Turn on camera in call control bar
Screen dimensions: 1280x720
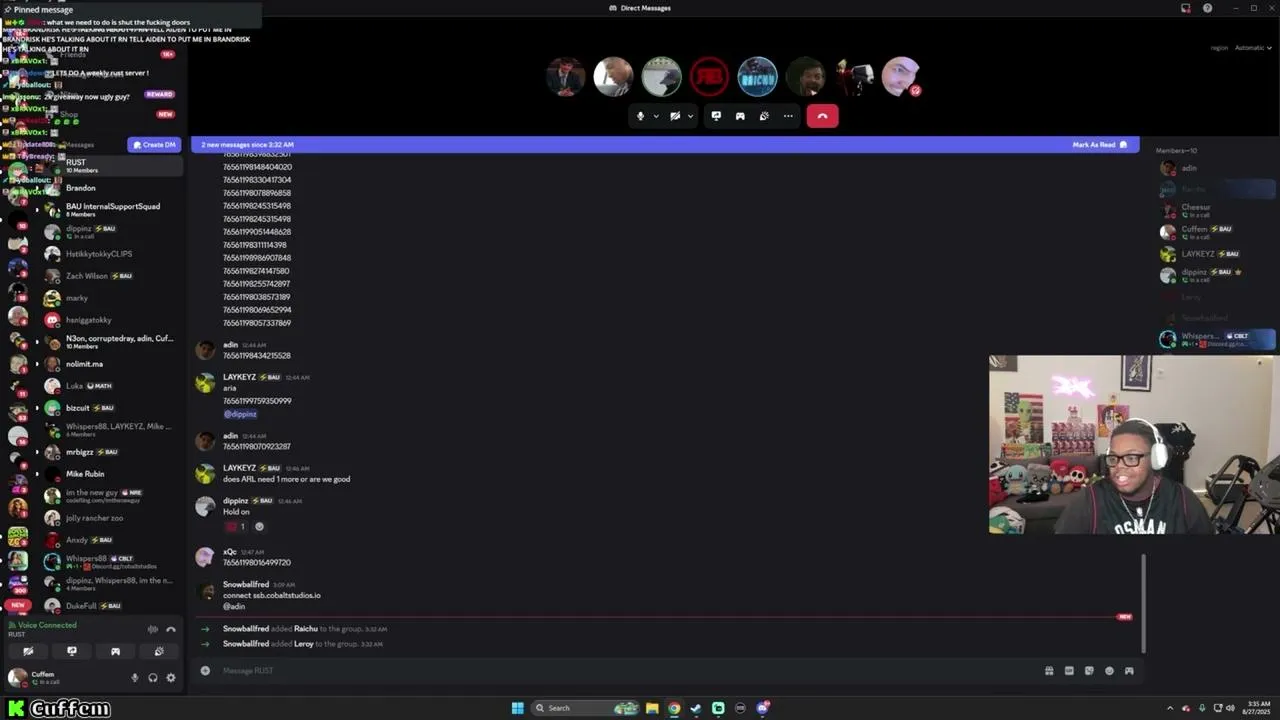(x=675, y=116)
